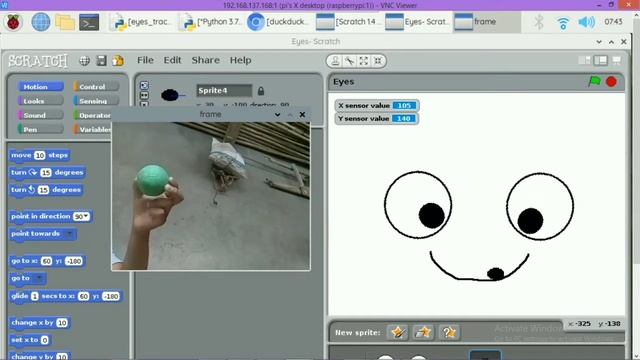
Task: Launch web browser globe icon in taskbar
Action: coord(41,22)
